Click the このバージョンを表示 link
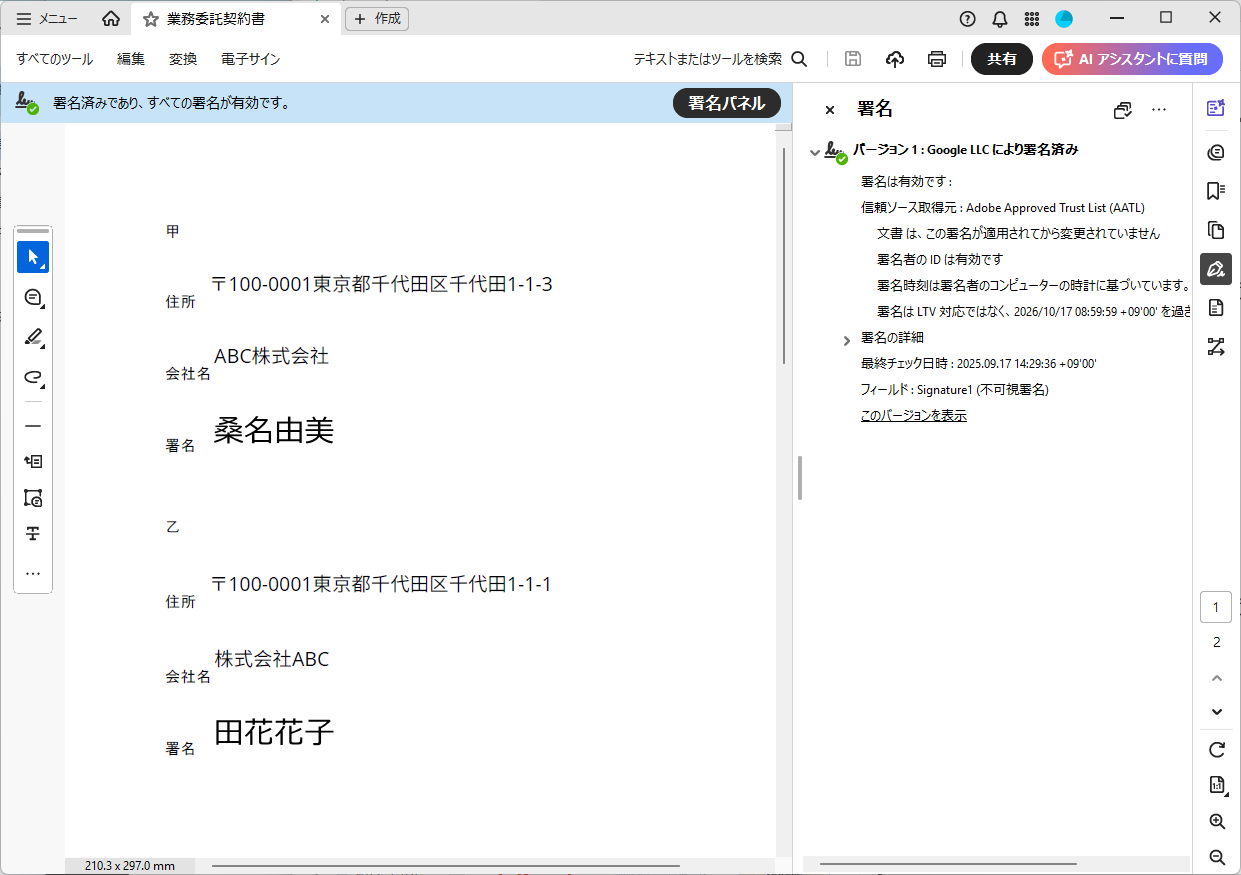The image size is (1241, 875). [x=912, y=414]
